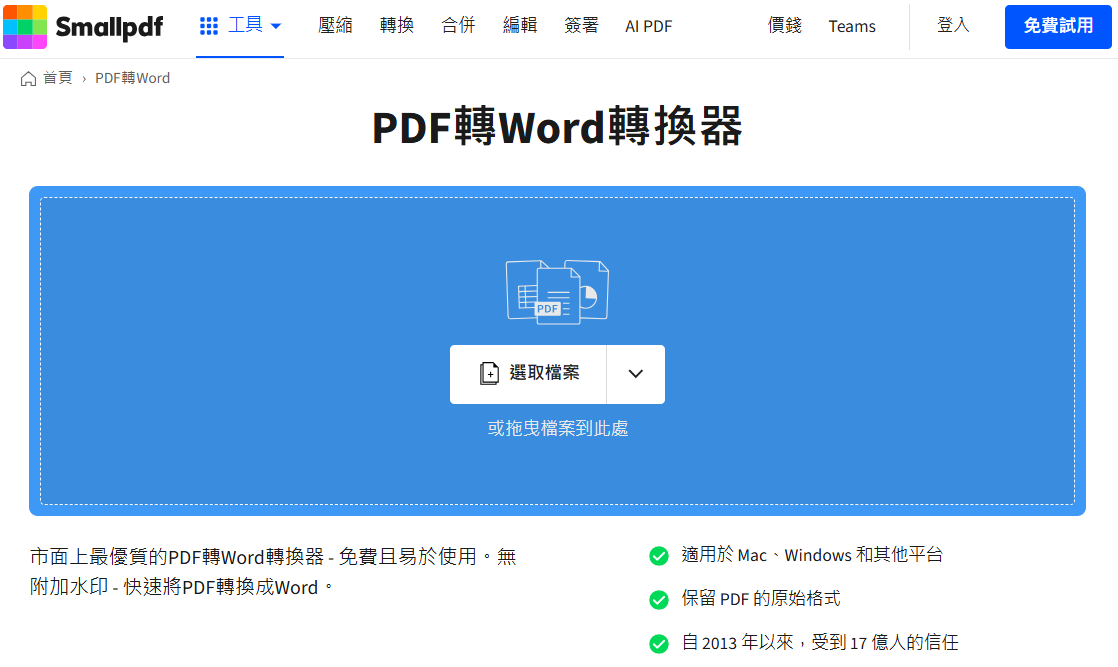The width and height of the screenshot is (1118, 667).
Task: Open the 編輯 menu item
Action: click(x=520, y=26)
